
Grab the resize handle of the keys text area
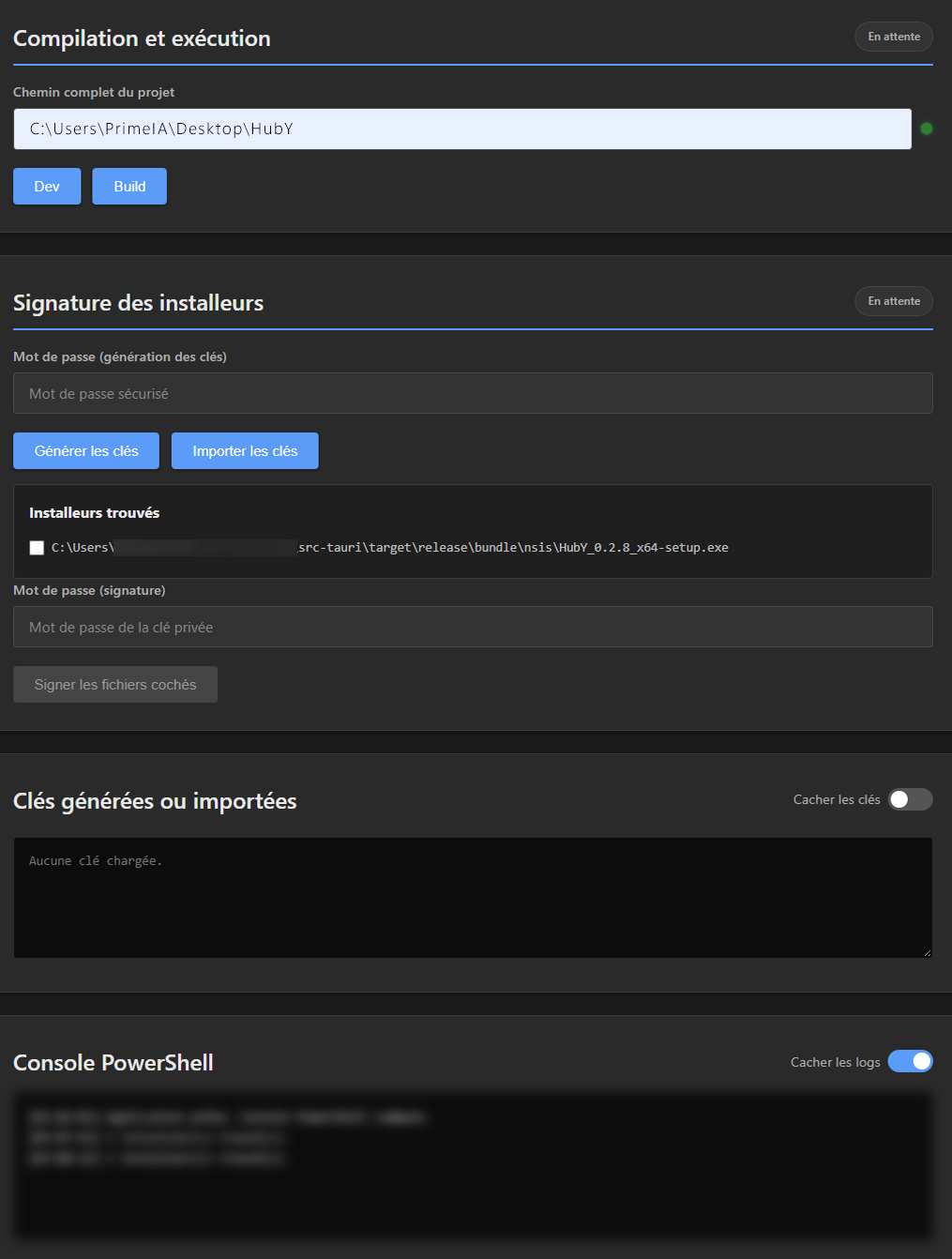pyautogui.click(x=927, y=952)
